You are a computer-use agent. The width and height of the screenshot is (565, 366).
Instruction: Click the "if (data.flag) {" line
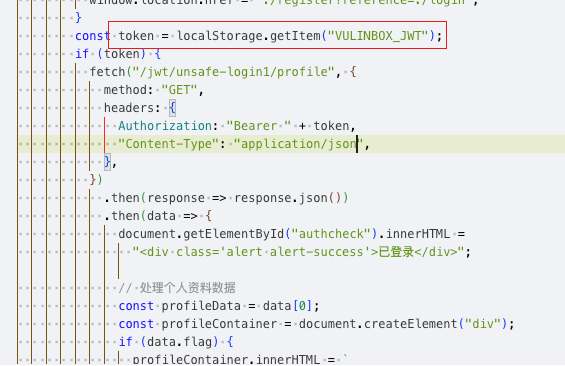(176, 342)
